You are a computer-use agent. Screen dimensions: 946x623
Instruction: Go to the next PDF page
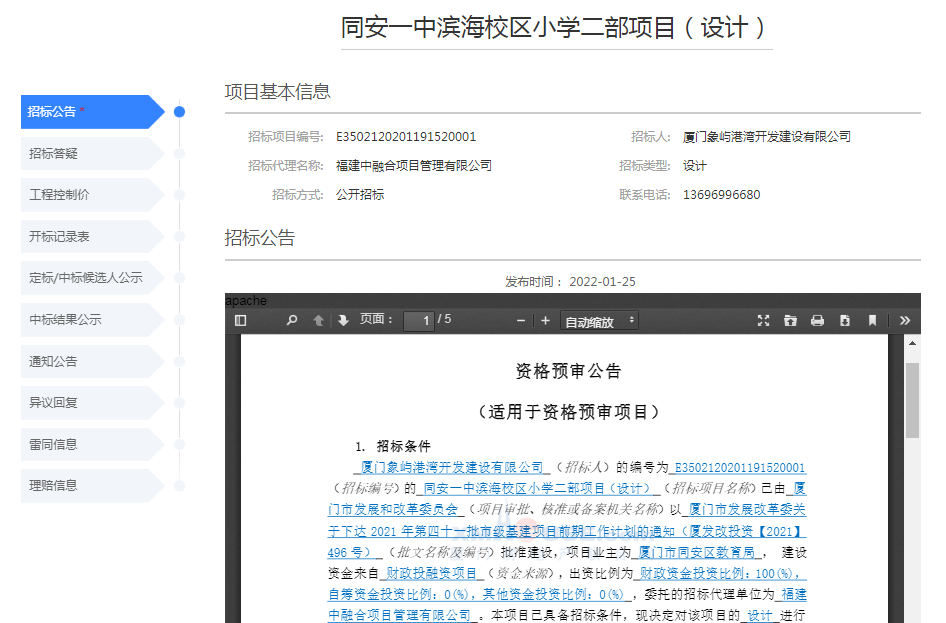click(343, 320)
